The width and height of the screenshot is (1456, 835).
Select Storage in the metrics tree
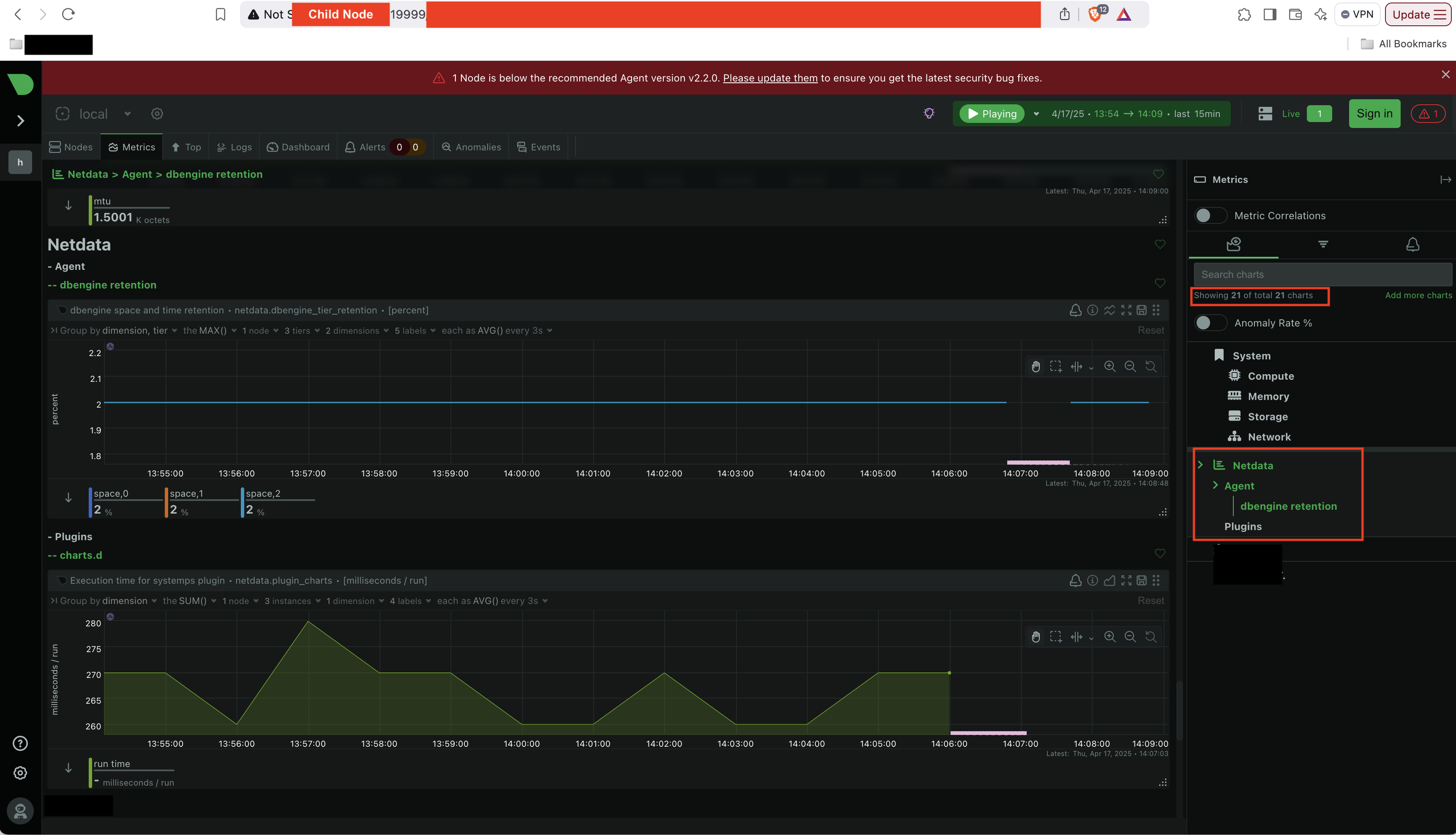pyautogui.click(x=1267, y=416)
